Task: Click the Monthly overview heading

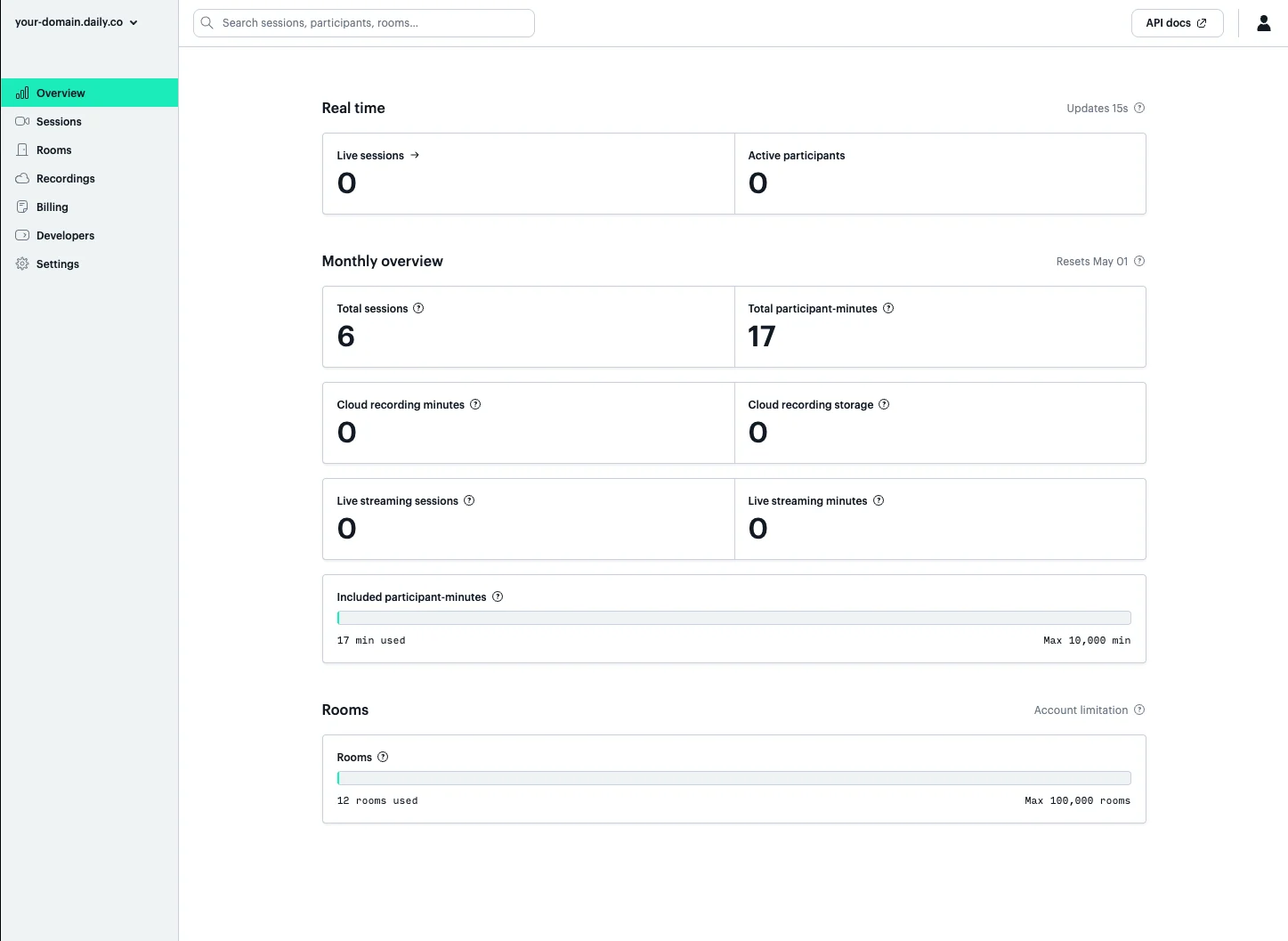Action: pos(382,261)
